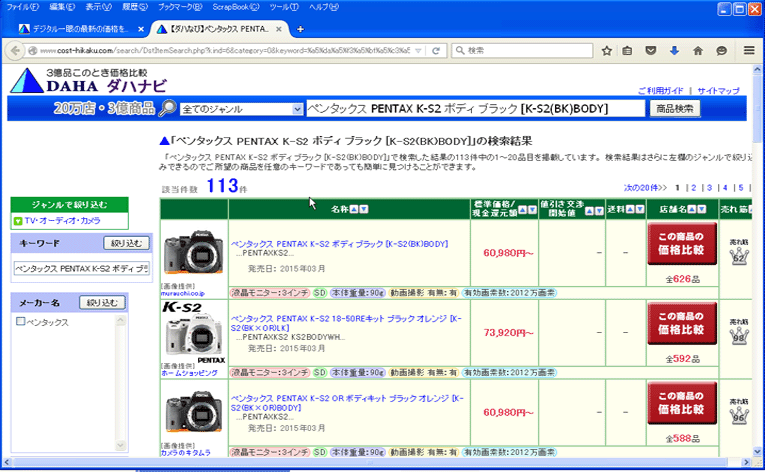The width and height of the screenshot is (765, 472).
Task: Open K-S2 18-50REキット product link
Action: [x=346, y=323]
